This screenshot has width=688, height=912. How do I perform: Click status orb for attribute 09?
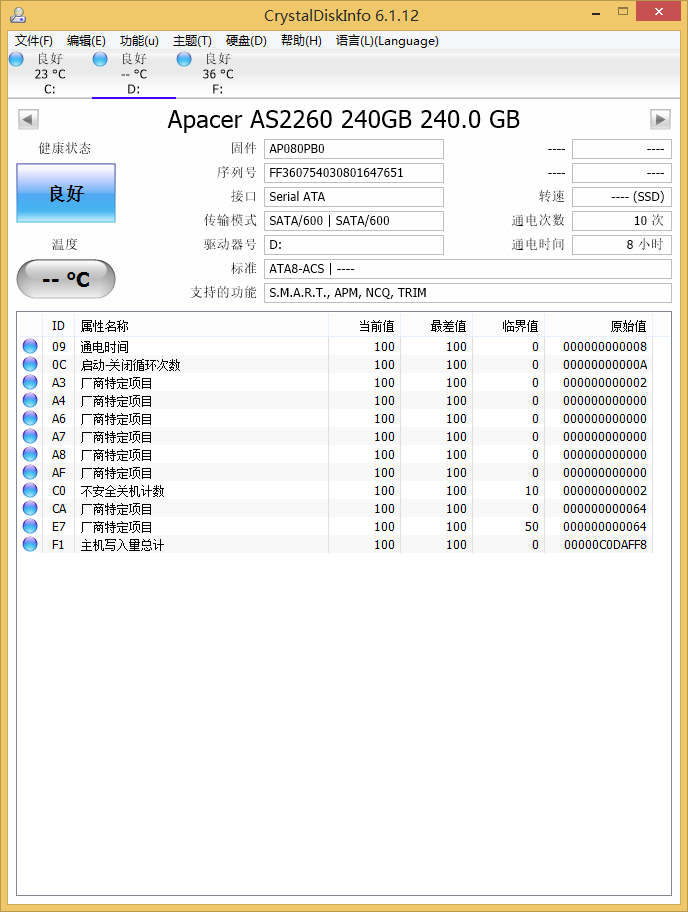(30, 347)
